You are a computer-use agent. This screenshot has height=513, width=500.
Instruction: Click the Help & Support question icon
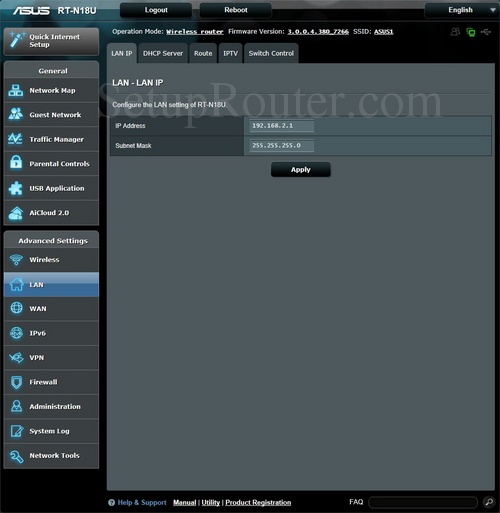[x=112, y=502]
